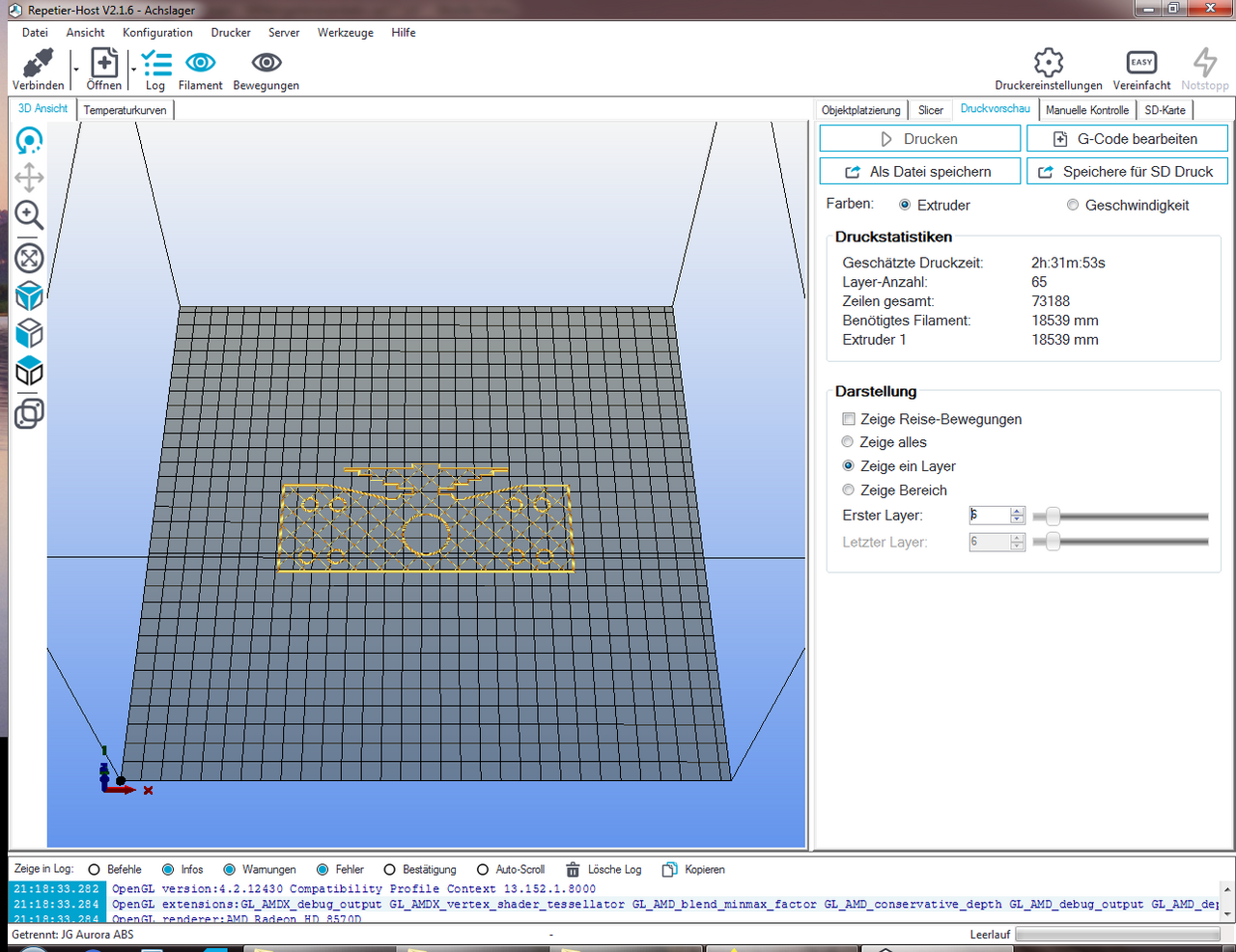This screenshot has width=1236, height=952.
Task: Open the Werkzeuge menu
Action: 346,33
